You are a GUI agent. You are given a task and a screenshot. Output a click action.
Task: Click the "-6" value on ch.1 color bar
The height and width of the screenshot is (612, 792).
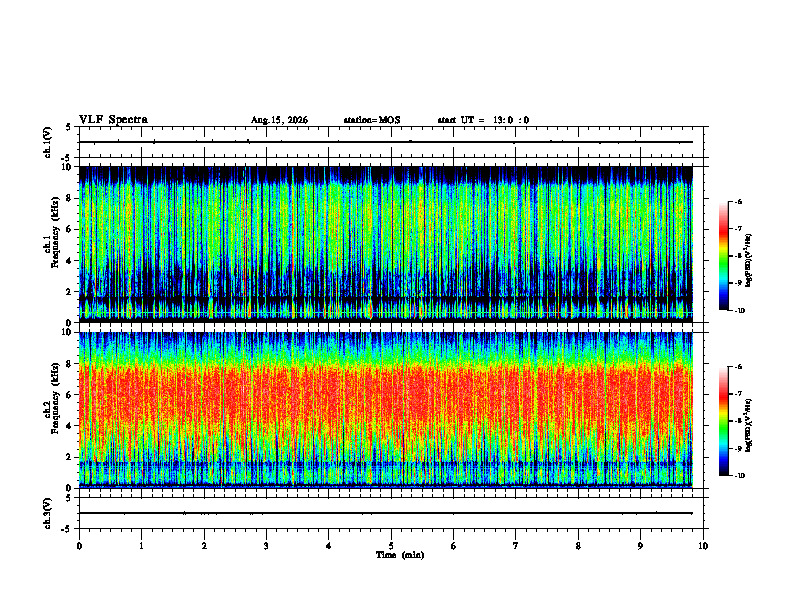click(x=738, y=202)
